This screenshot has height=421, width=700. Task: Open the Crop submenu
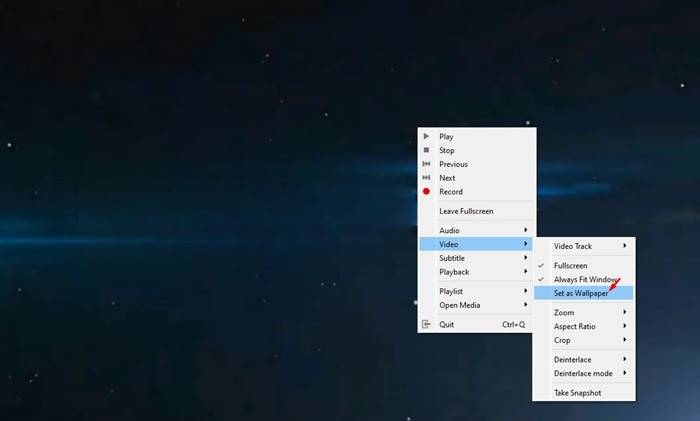click(x=584, y=340)
